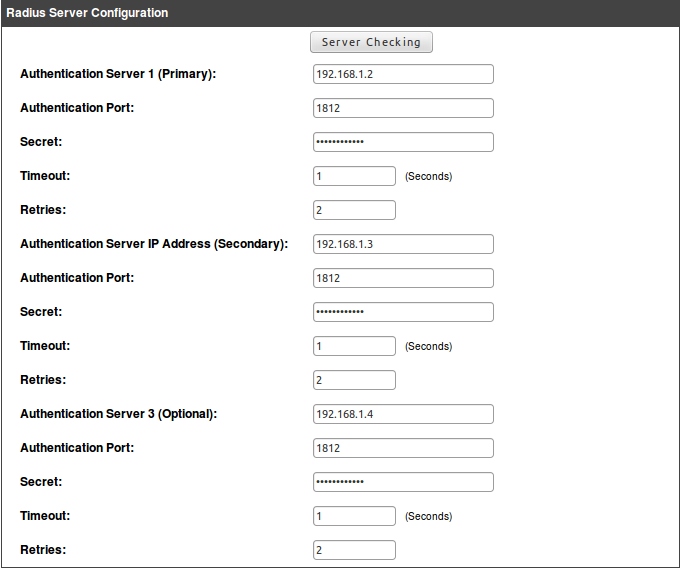
Task: Select the primary server Retries field
Action: 354,210
